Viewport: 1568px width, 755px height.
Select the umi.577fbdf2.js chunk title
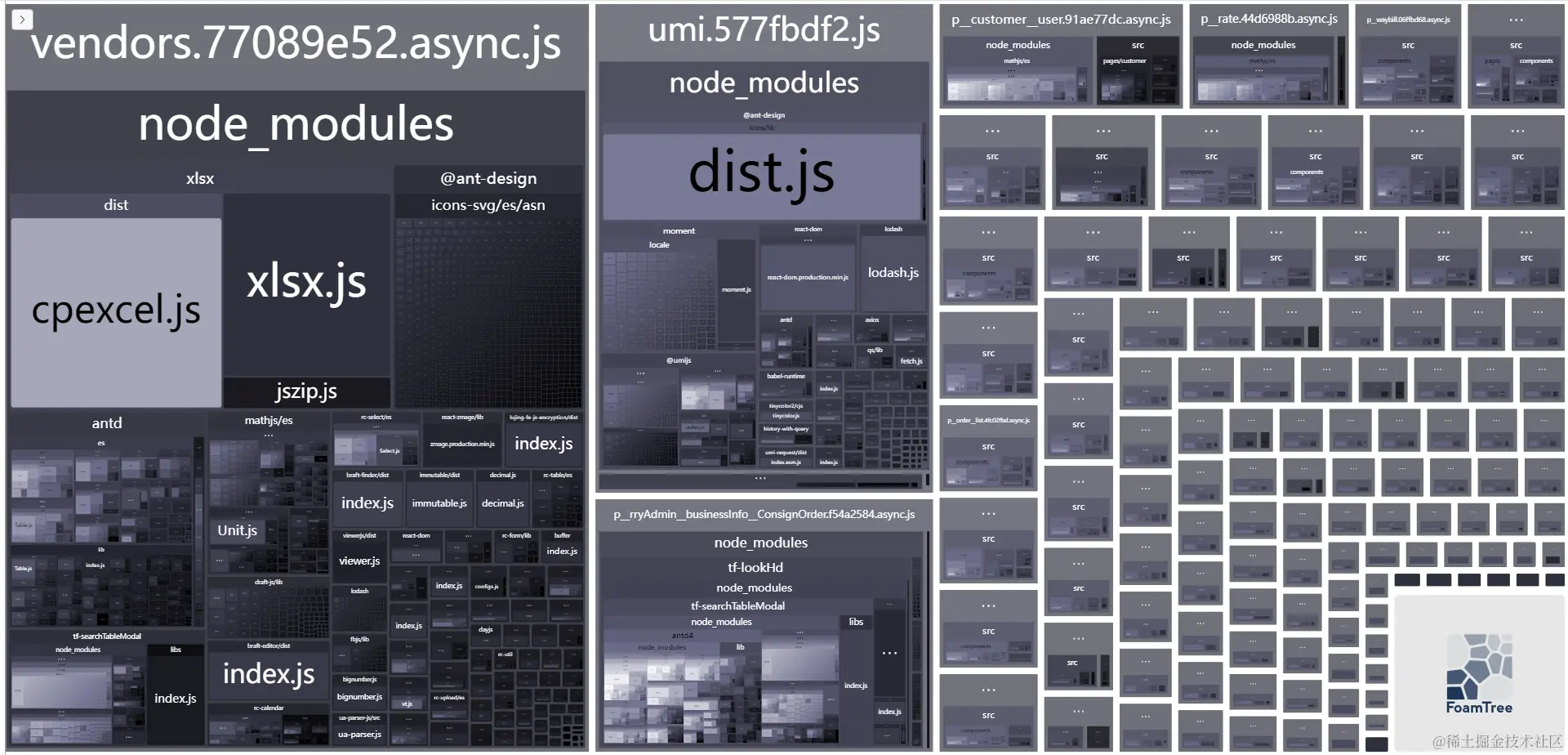[x=764, y=29]
